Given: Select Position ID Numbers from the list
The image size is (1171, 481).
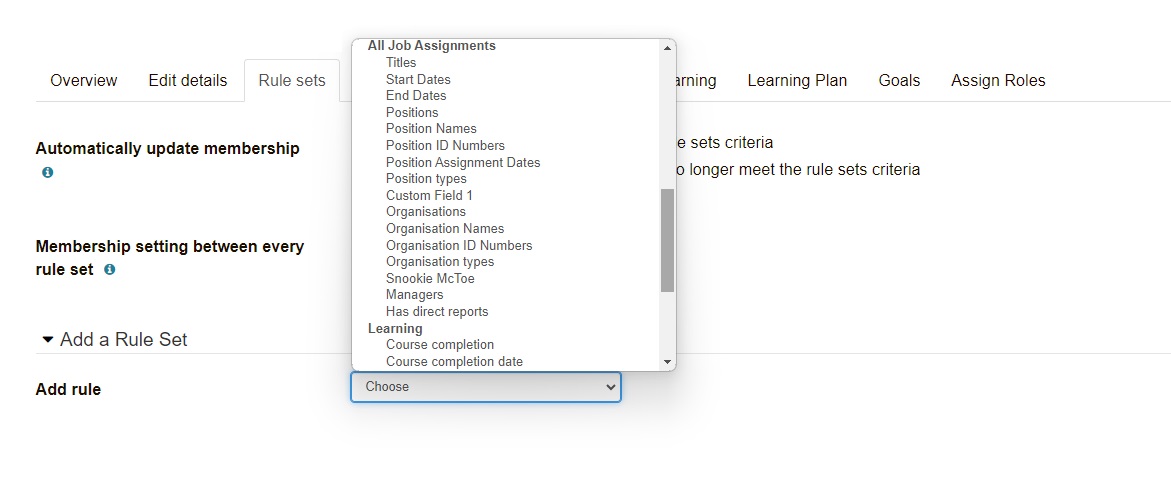Looking at the screenshot, I should click(x=445, y=146).
